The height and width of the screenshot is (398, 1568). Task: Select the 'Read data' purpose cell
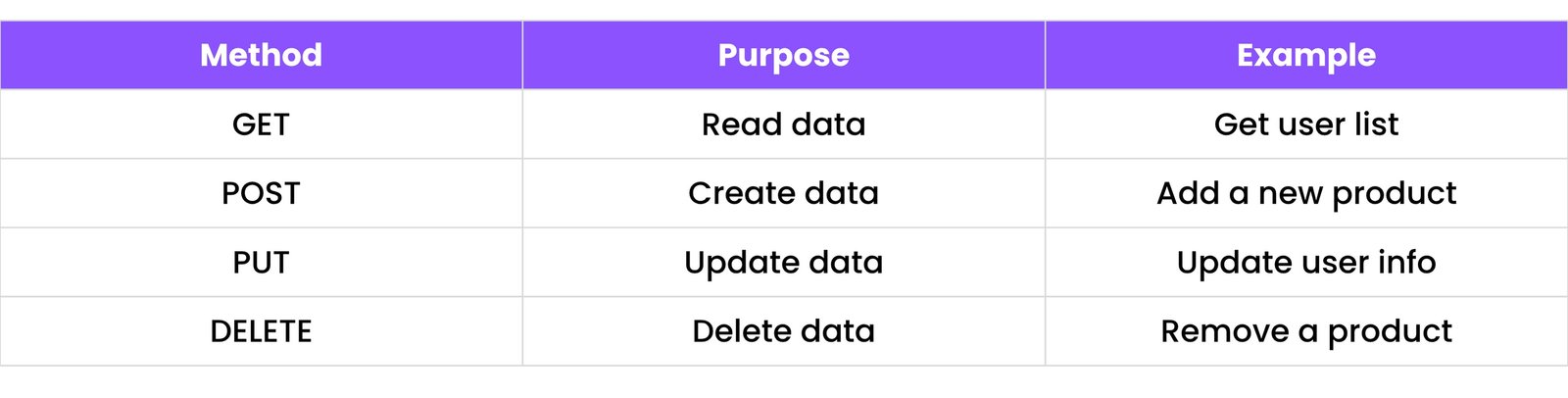click(x=783, y=124)
